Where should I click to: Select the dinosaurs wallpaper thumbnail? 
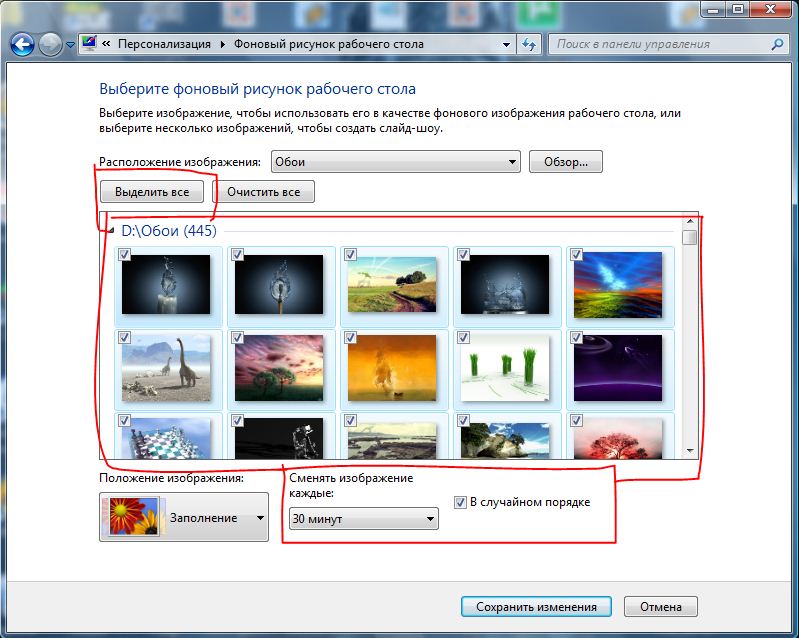[x=166, y=368]
